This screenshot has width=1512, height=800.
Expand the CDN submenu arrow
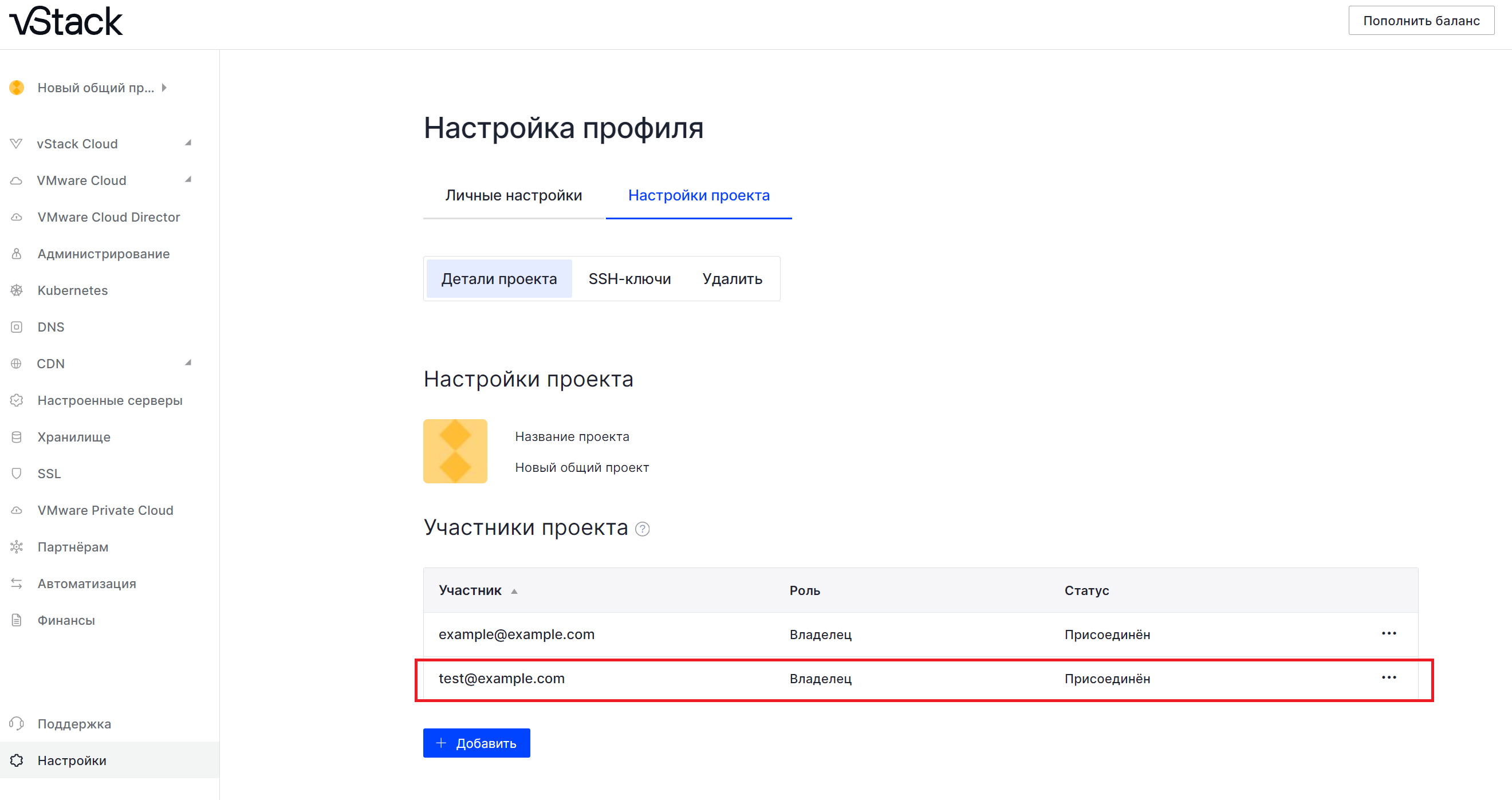click(x=188, y=362)
